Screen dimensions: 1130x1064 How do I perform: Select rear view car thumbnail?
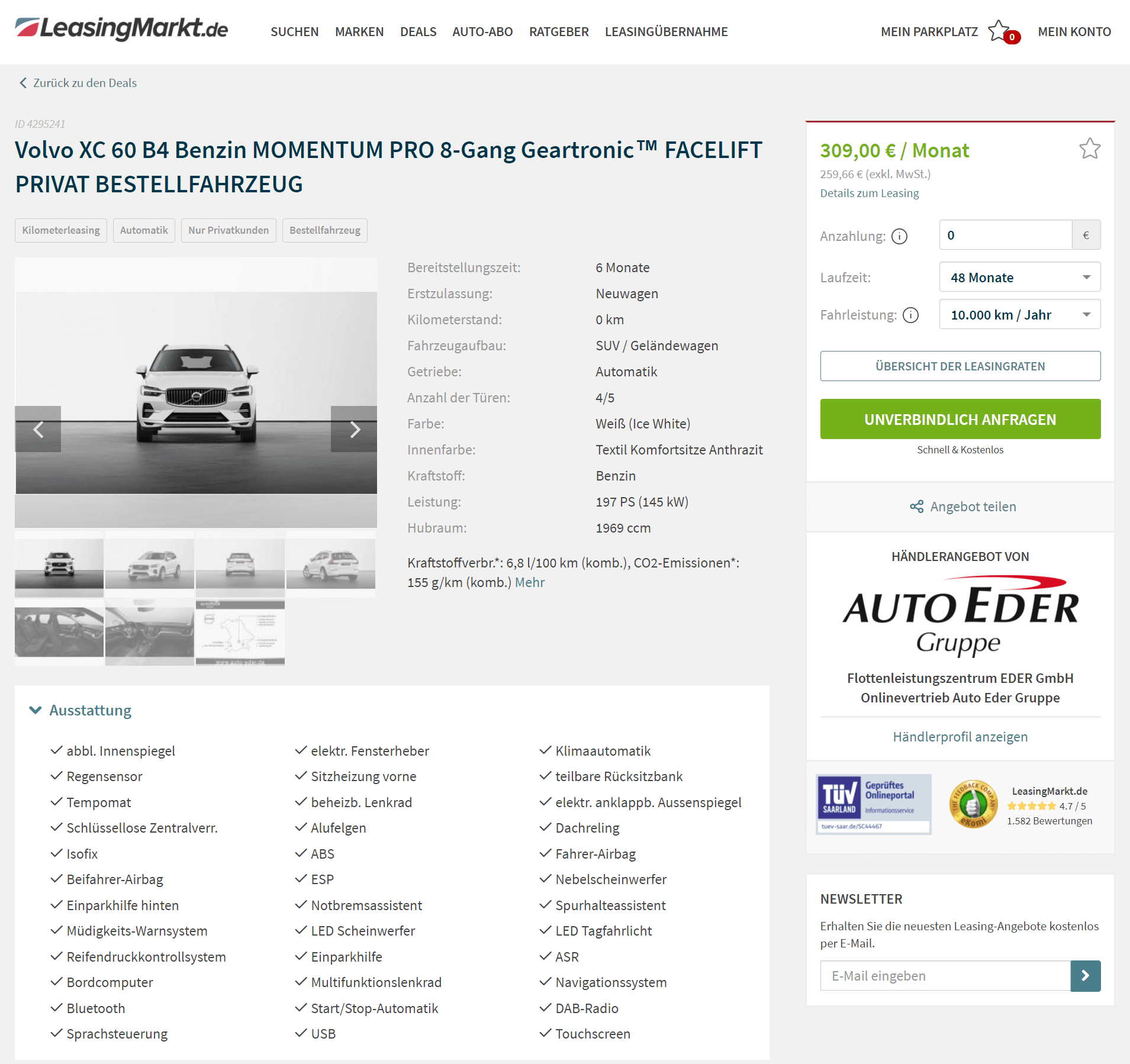(x=240, y=564)
